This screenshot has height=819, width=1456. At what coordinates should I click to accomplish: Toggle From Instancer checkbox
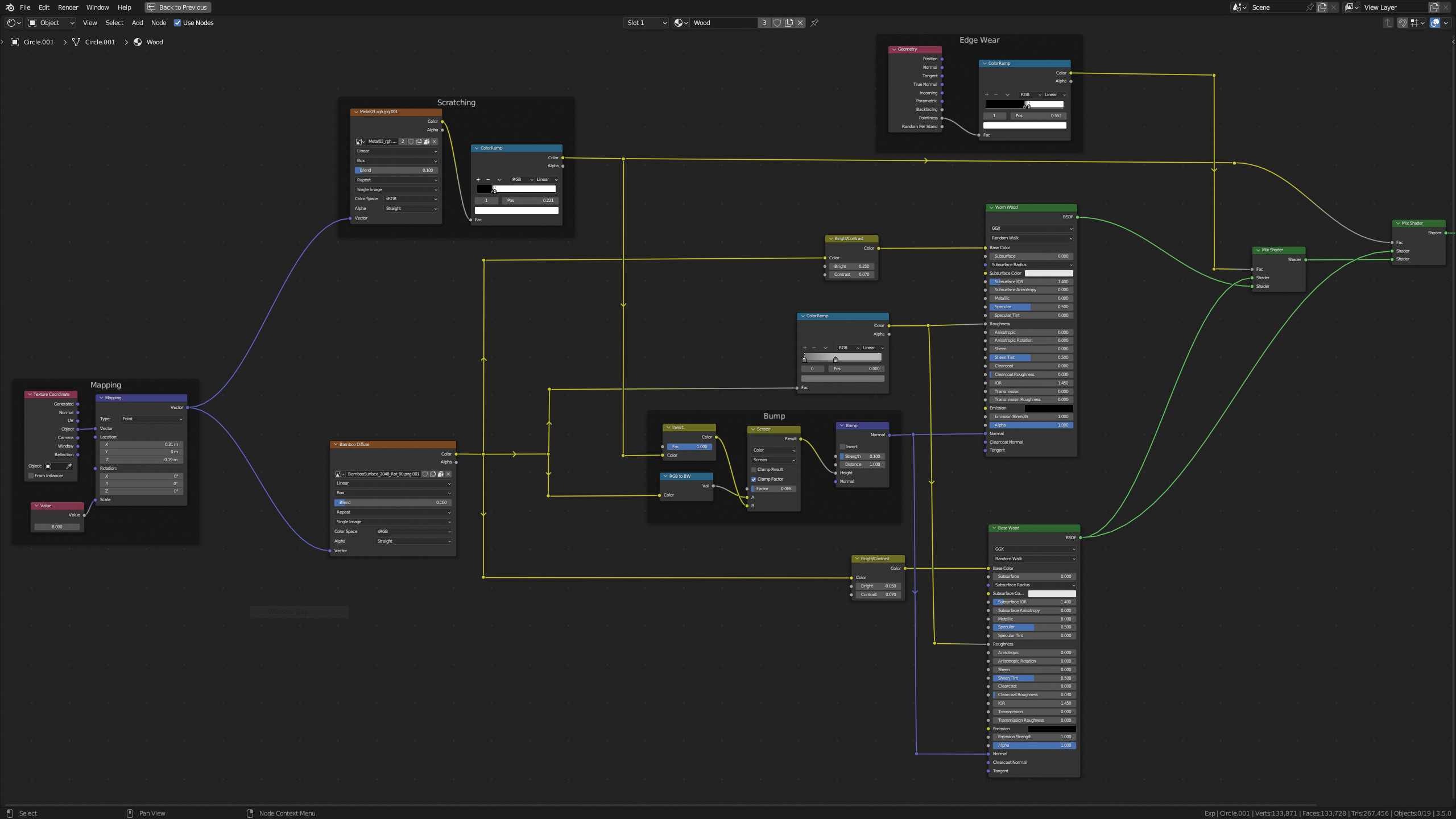pyautogui.click(x=31, y=476)
